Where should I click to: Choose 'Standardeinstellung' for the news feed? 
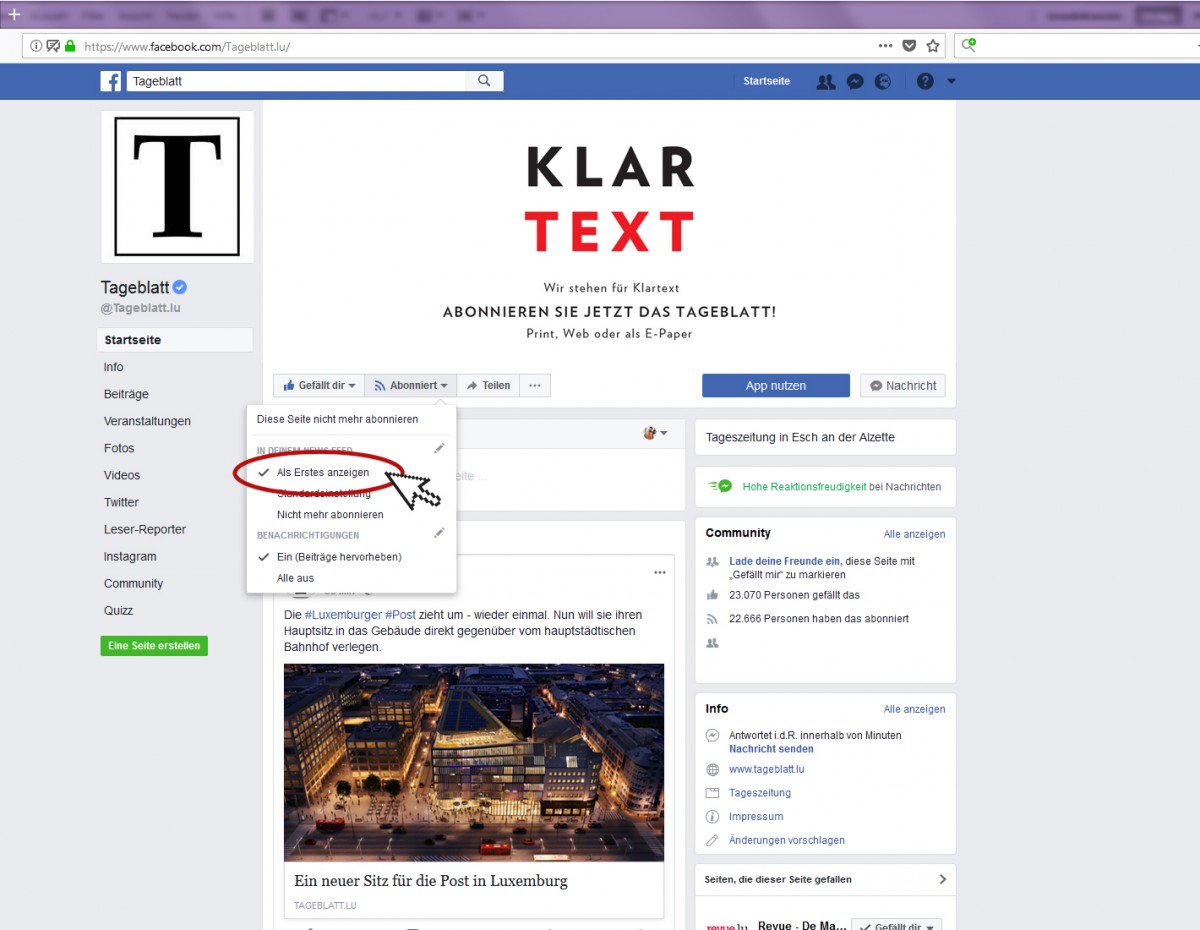322,493
